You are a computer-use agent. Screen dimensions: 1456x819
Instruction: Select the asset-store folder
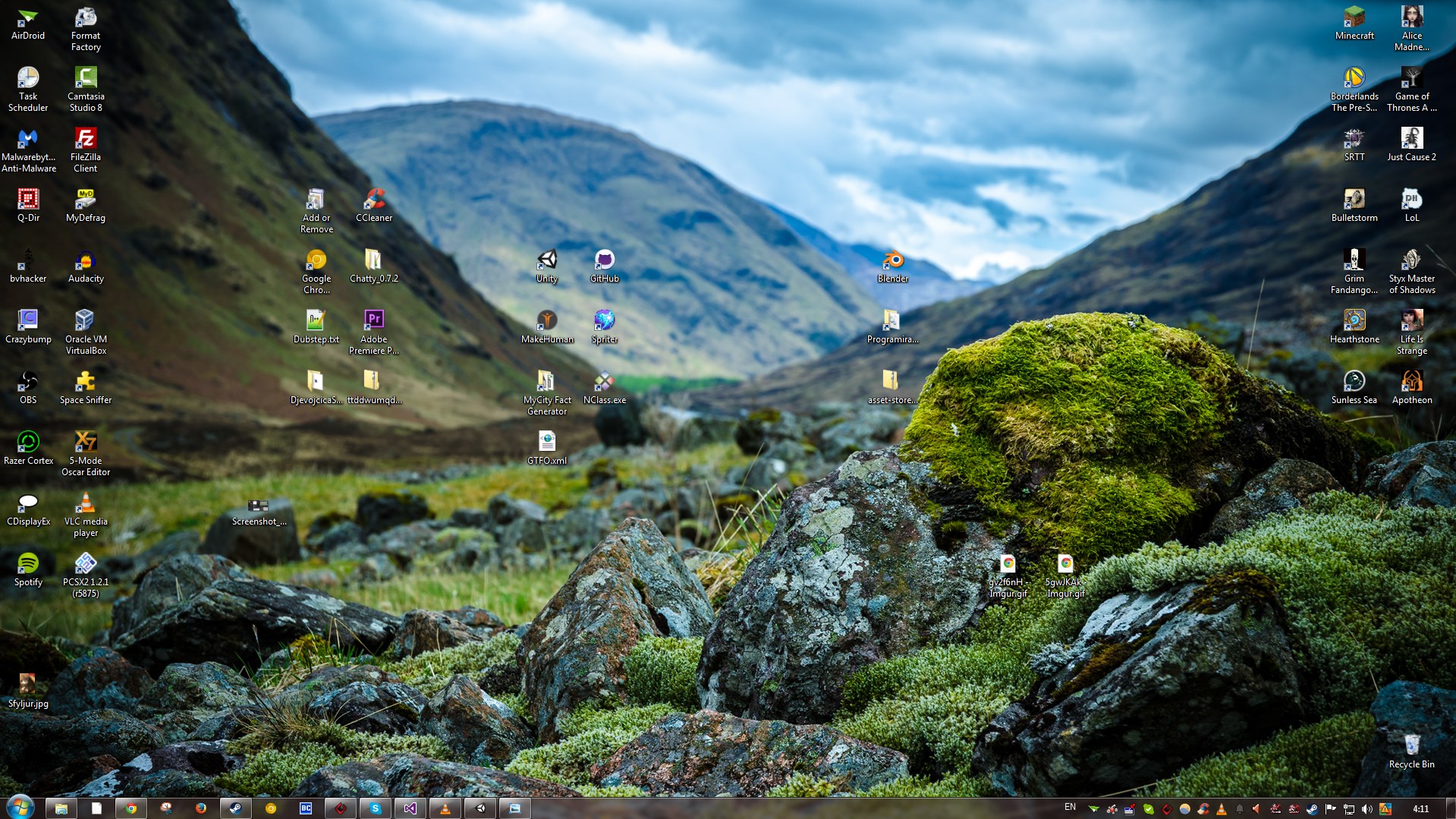893,388
